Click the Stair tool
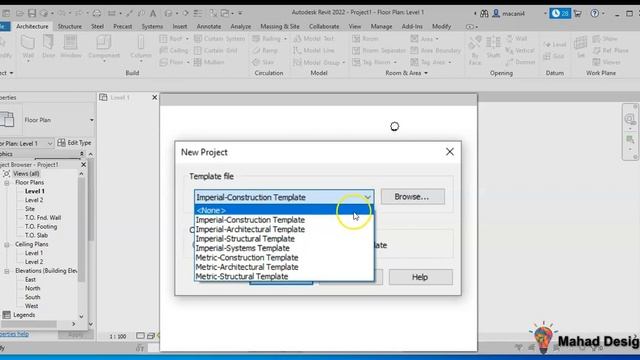The height and width of the screenshot is (360, 640). coord(263,62)
